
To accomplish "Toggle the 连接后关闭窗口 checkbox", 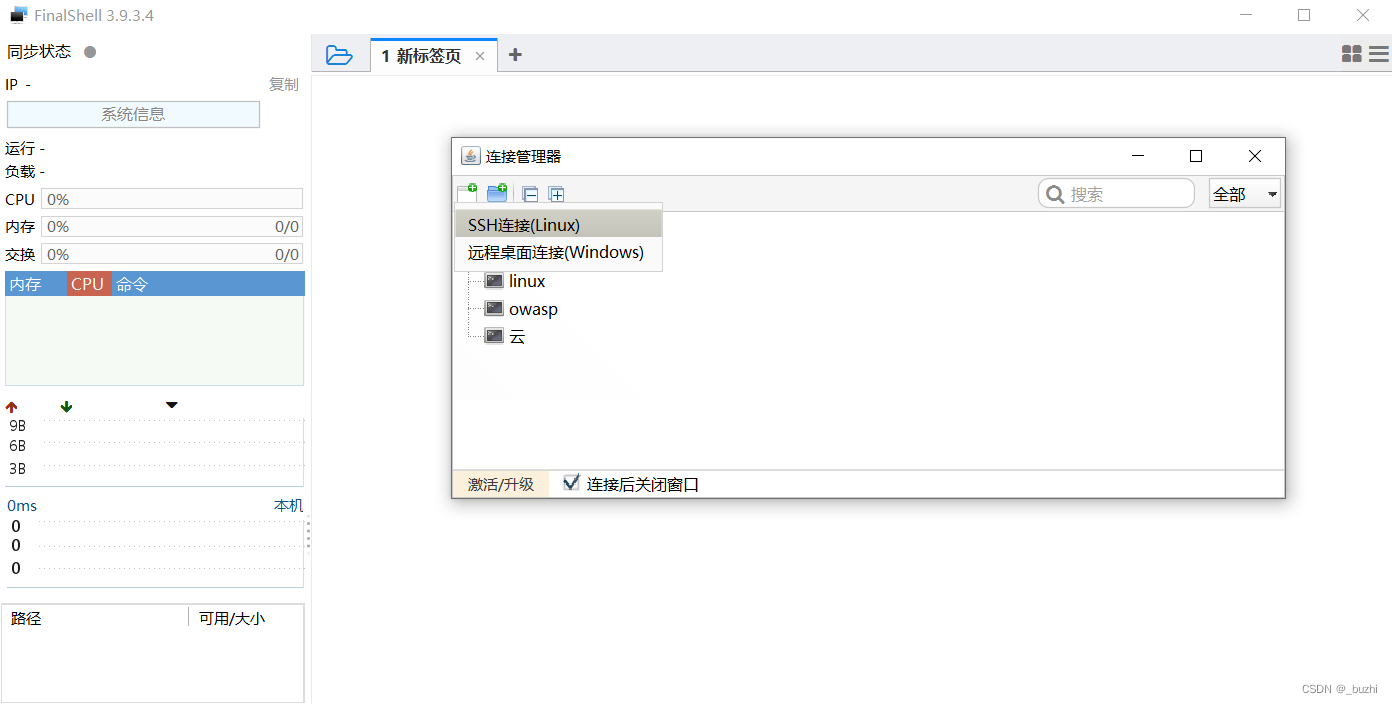I will click(x=571, y=483).
